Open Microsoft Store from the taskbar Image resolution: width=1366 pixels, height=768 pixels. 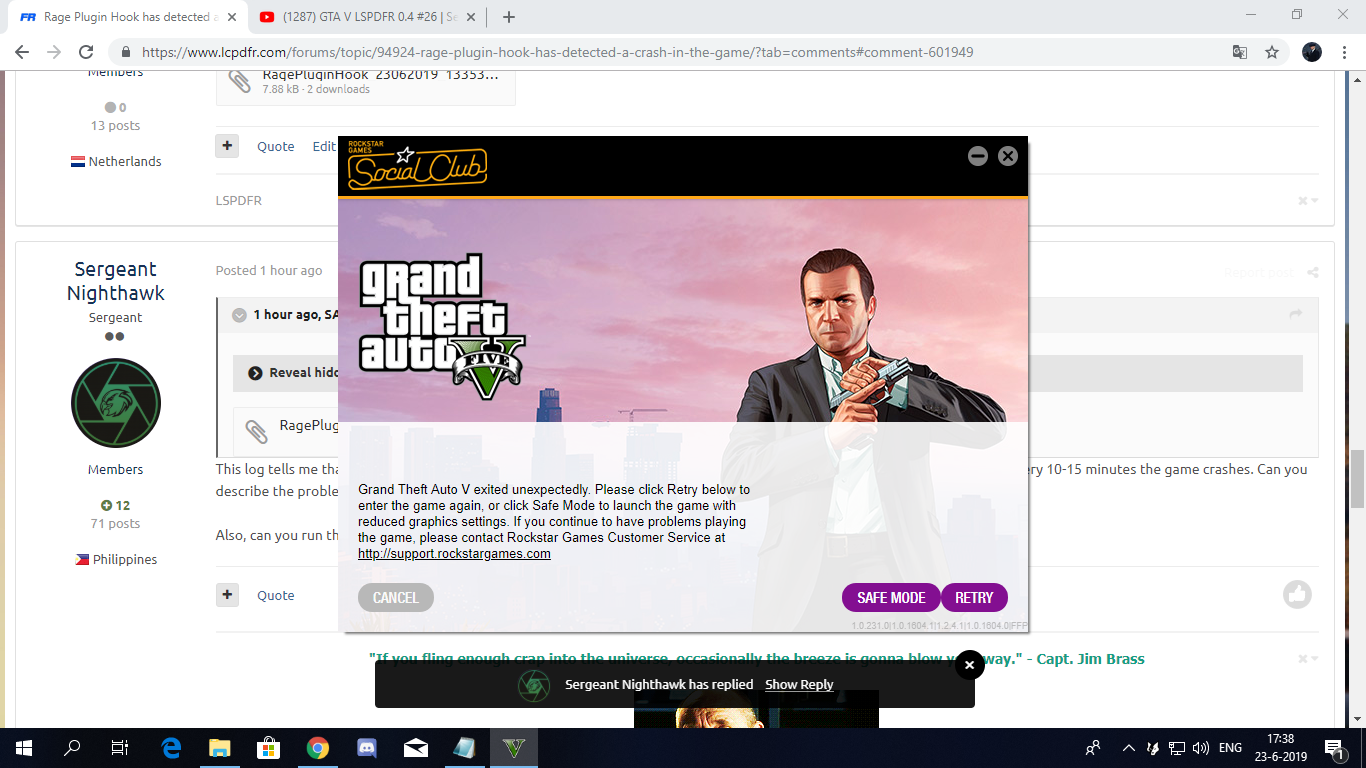click(x=268, y=747)
